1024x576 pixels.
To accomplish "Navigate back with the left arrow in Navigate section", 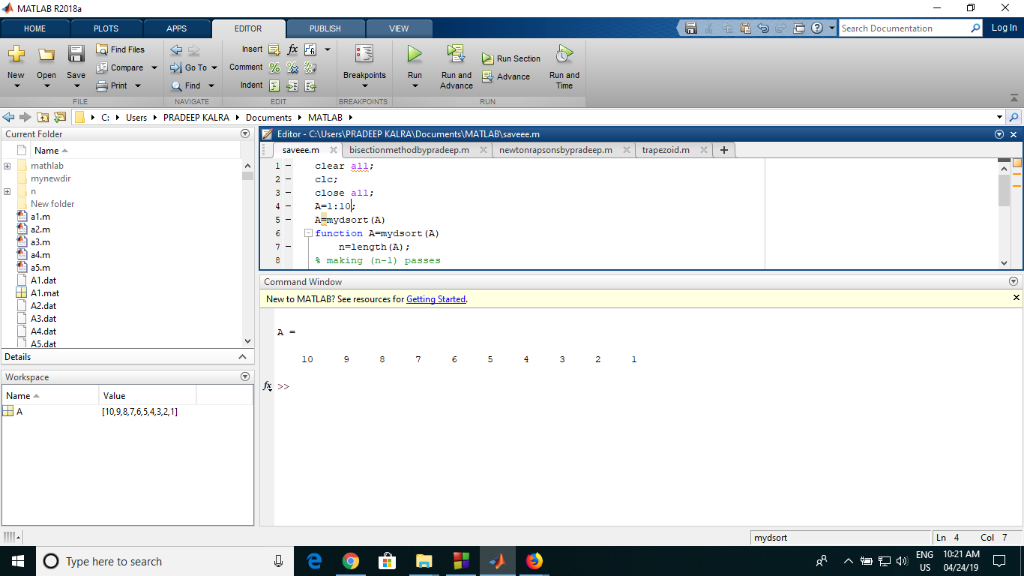I will point(176,50).
